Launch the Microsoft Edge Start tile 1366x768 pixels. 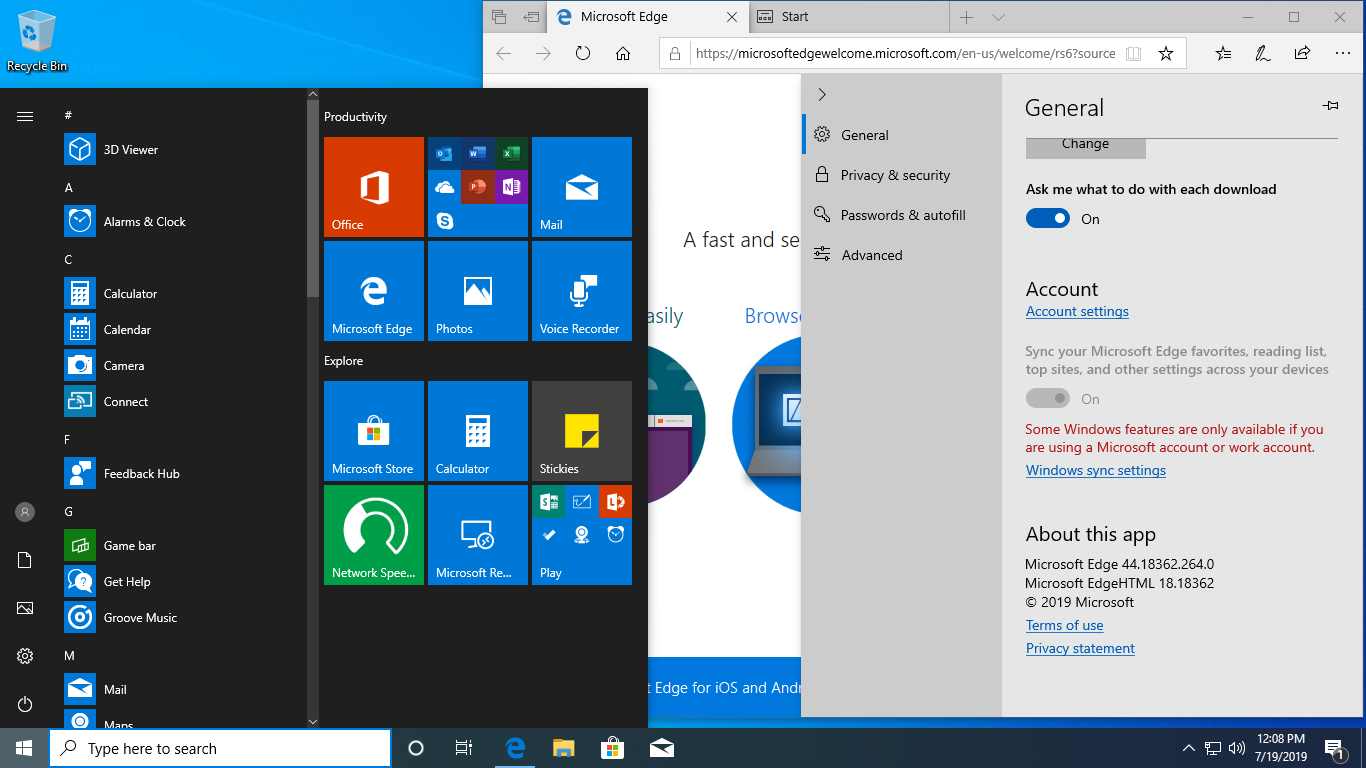tap(374, 291)
